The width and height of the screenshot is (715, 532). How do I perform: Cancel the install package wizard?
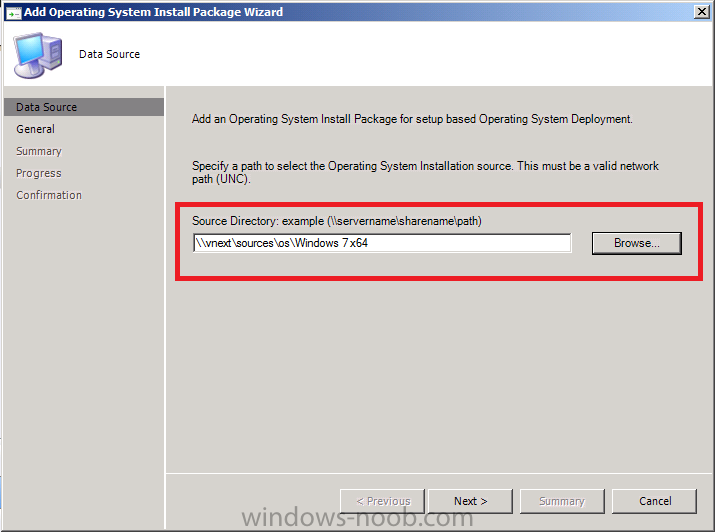pos(654,501)
